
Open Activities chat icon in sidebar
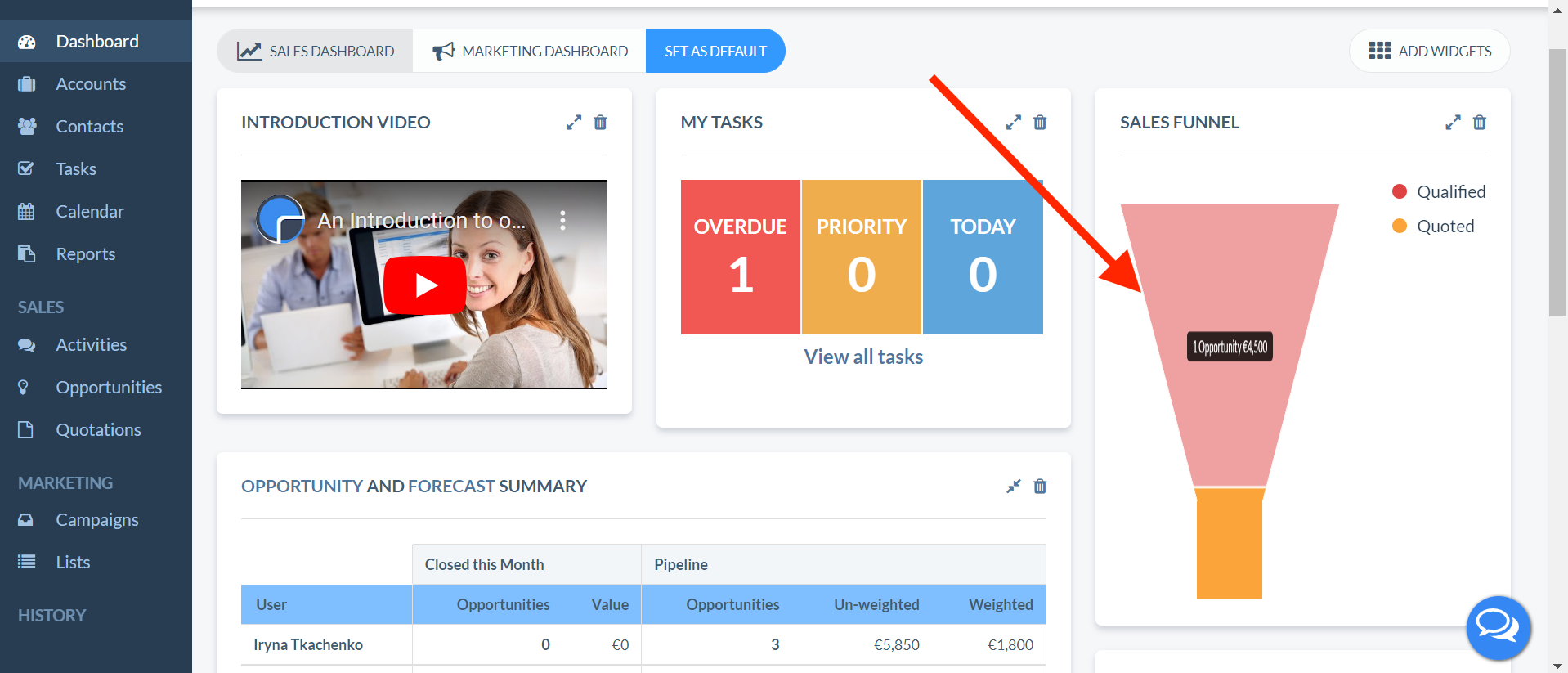tap(27, 345)
